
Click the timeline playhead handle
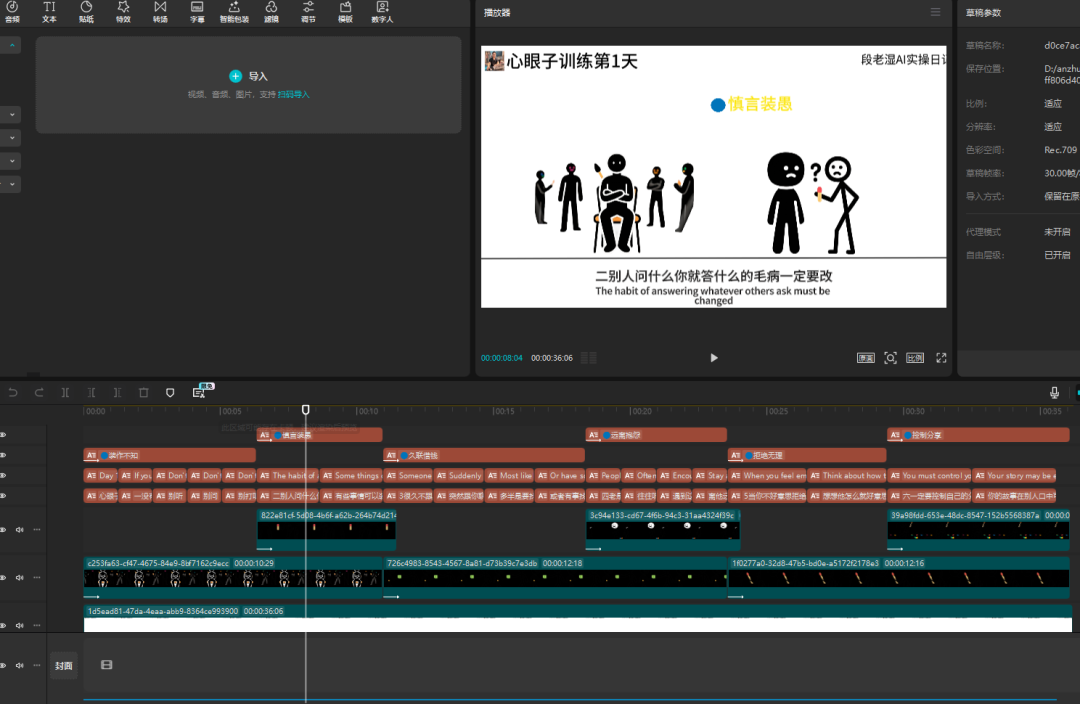306,410
